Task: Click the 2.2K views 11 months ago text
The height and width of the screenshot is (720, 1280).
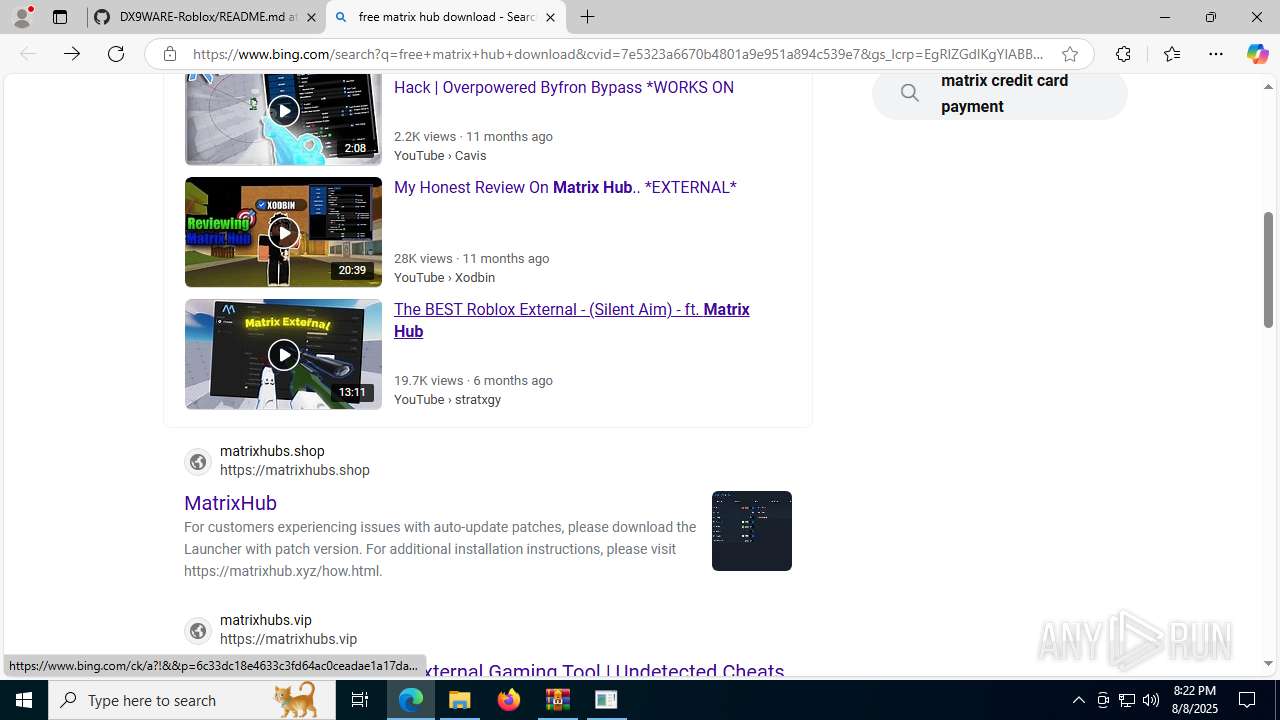Action: (473, 137)
